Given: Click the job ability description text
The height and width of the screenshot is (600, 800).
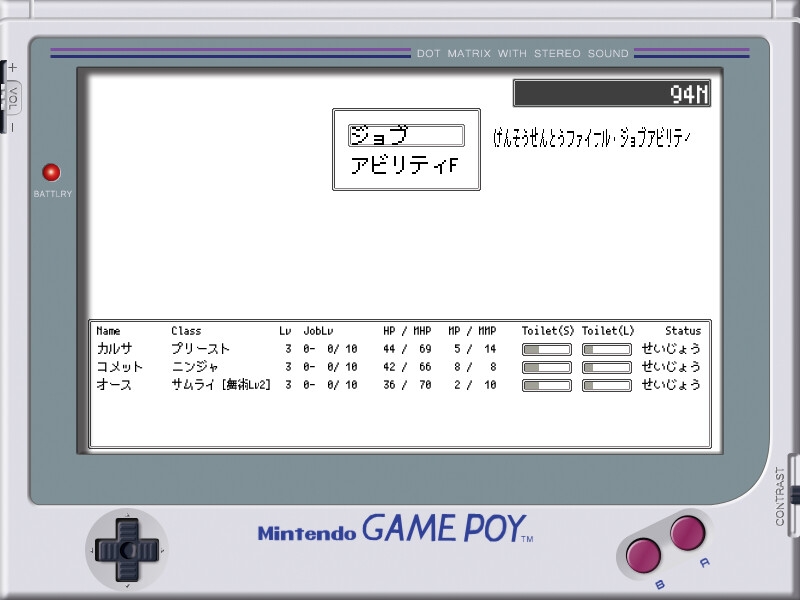Looking at the screenshot, I should point(592,138).
